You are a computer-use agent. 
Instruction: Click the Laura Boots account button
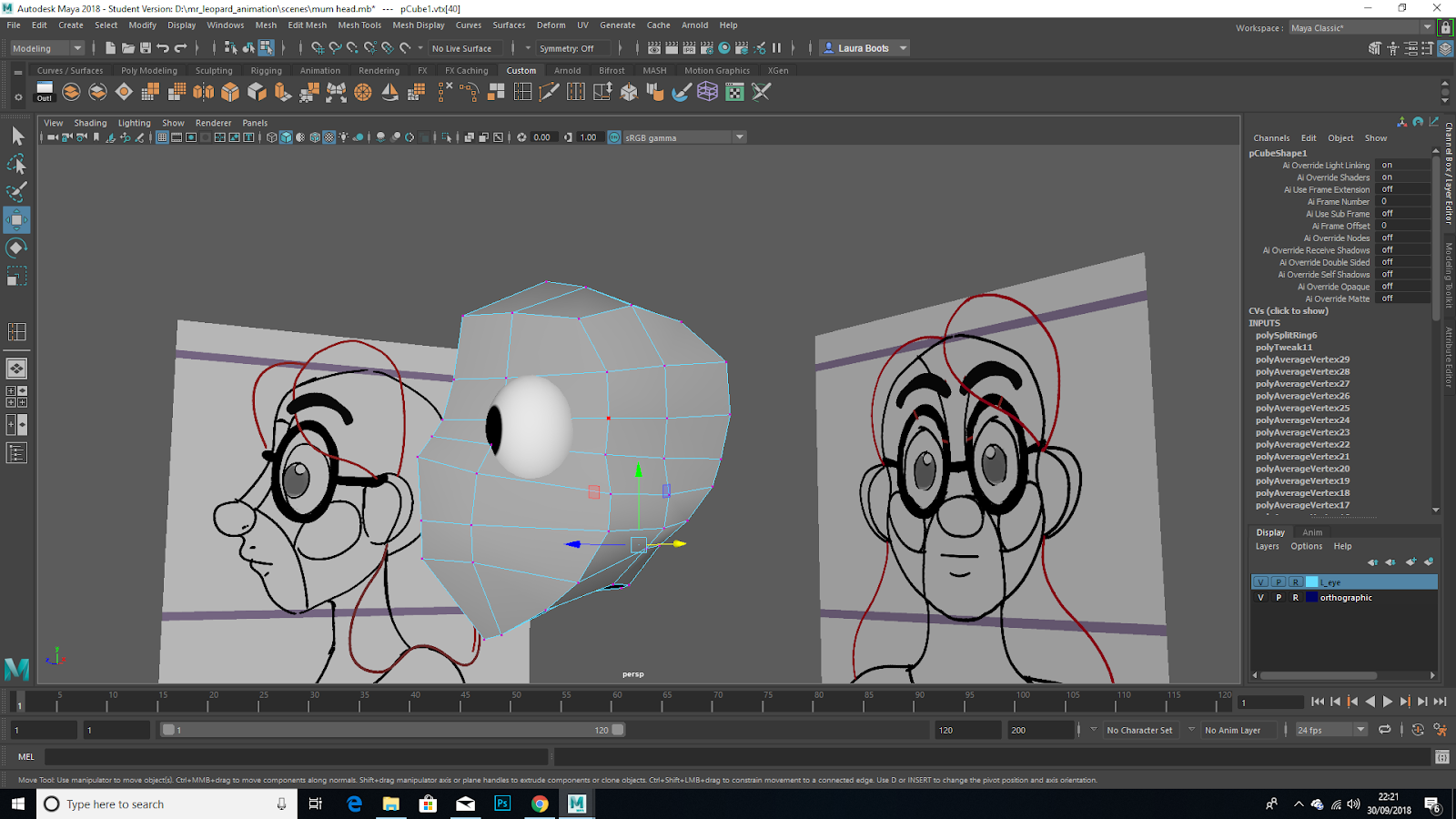coord(864,48)
